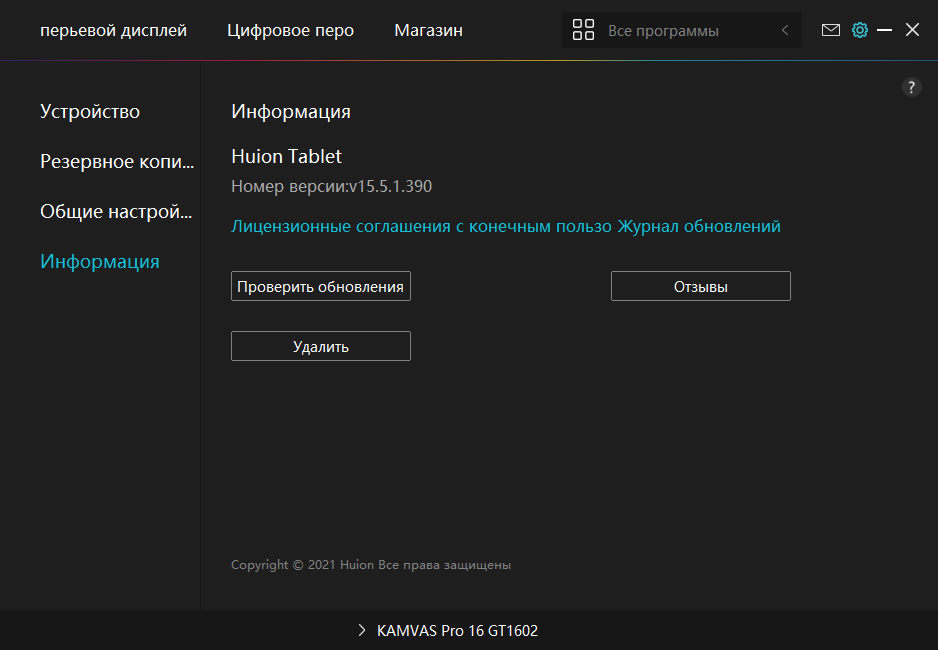Open the mail messages icon

coord(830,30)
